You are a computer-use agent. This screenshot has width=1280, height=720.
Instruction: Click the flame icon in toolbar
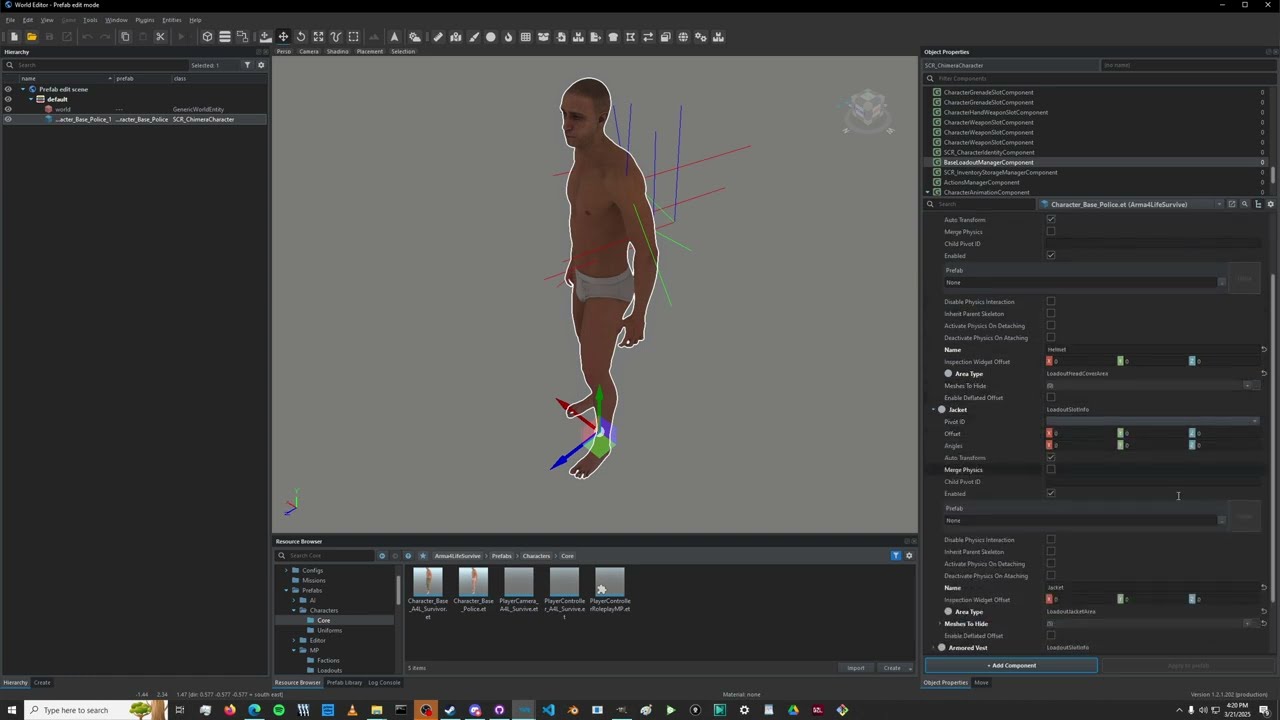pos(508,37)
